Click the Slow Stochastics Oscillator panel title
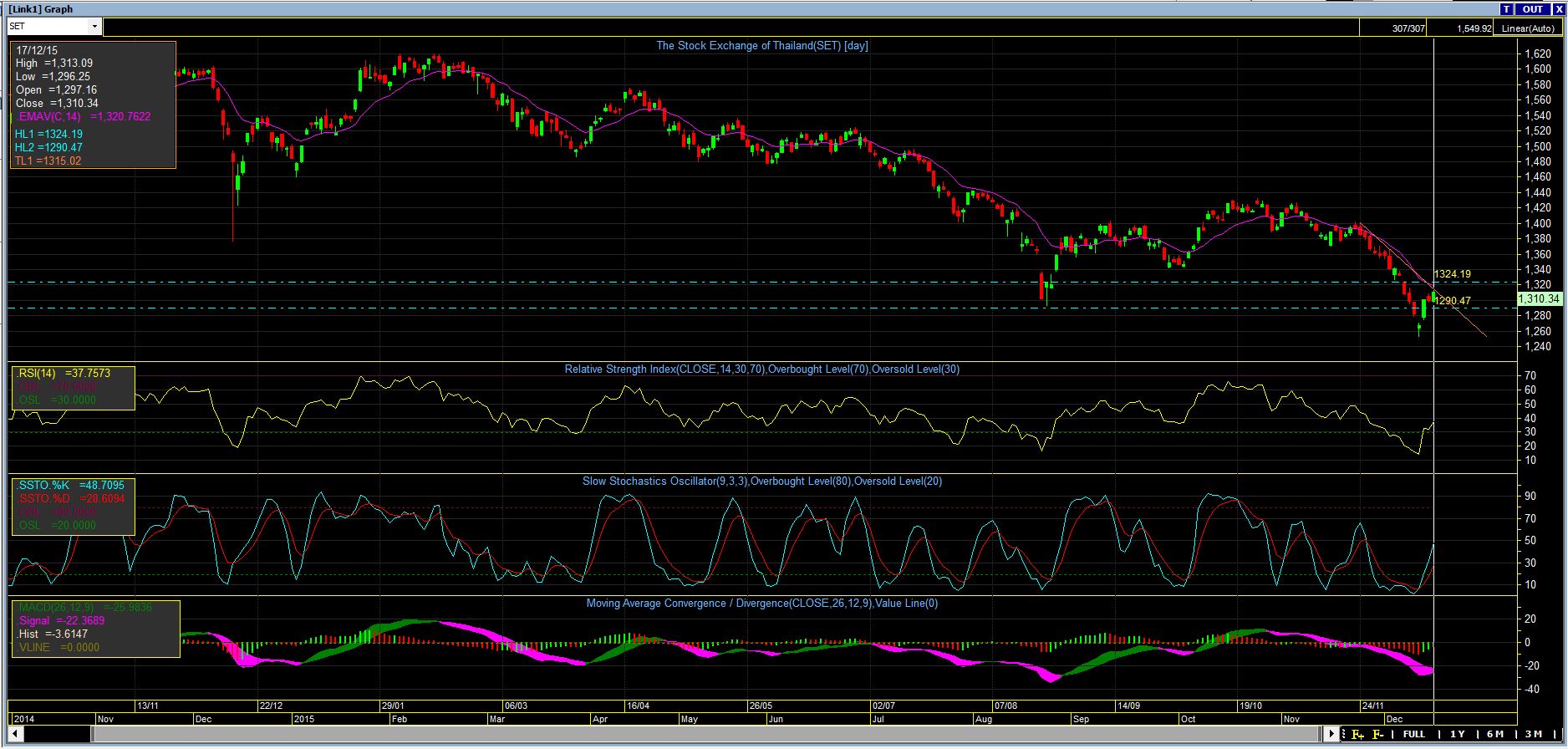1568x749 pixels. (761, 481)
